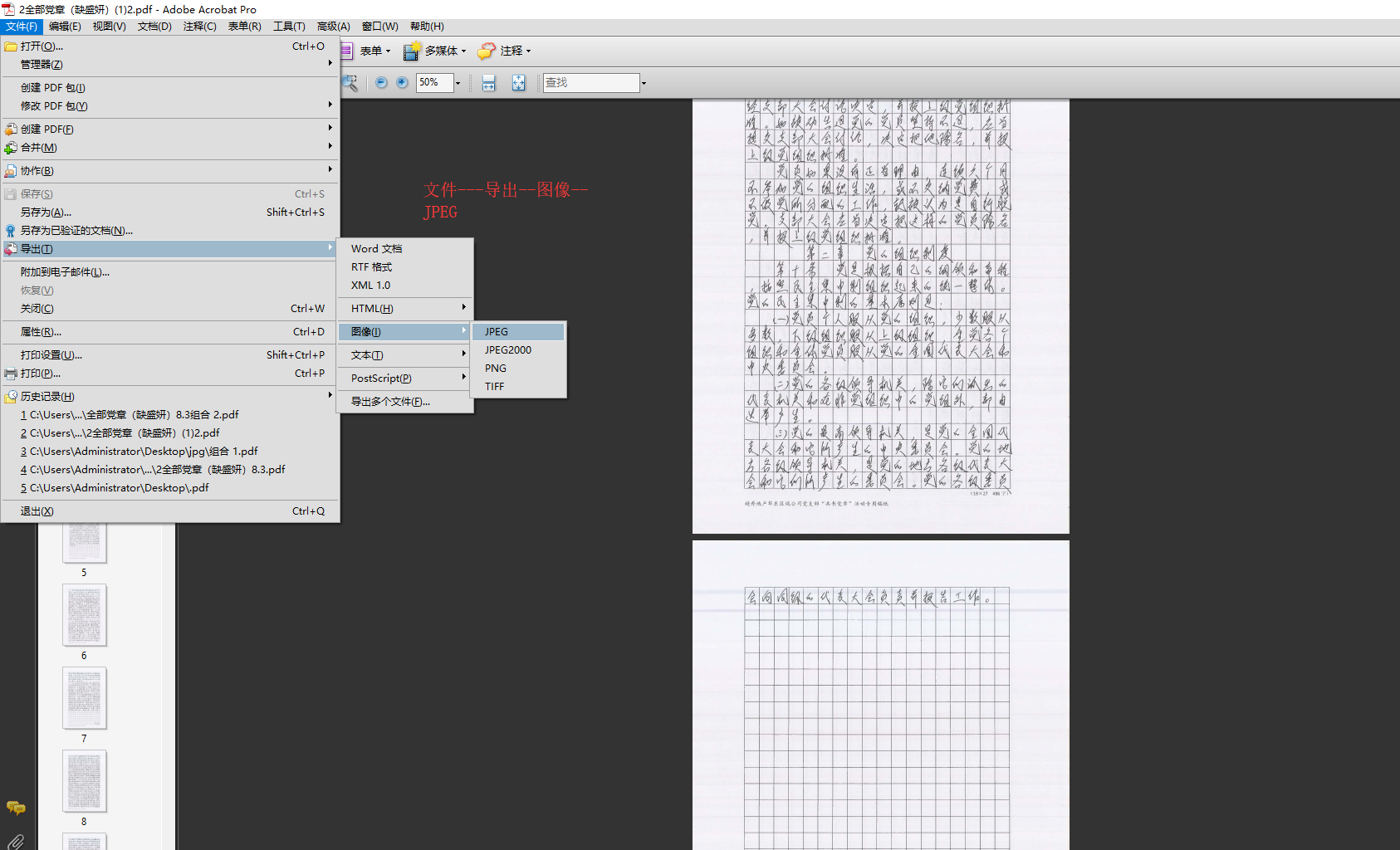Screen dimensions: 1400x850
Task: Expand HTML(H) submenu
Action: (405, 308)
